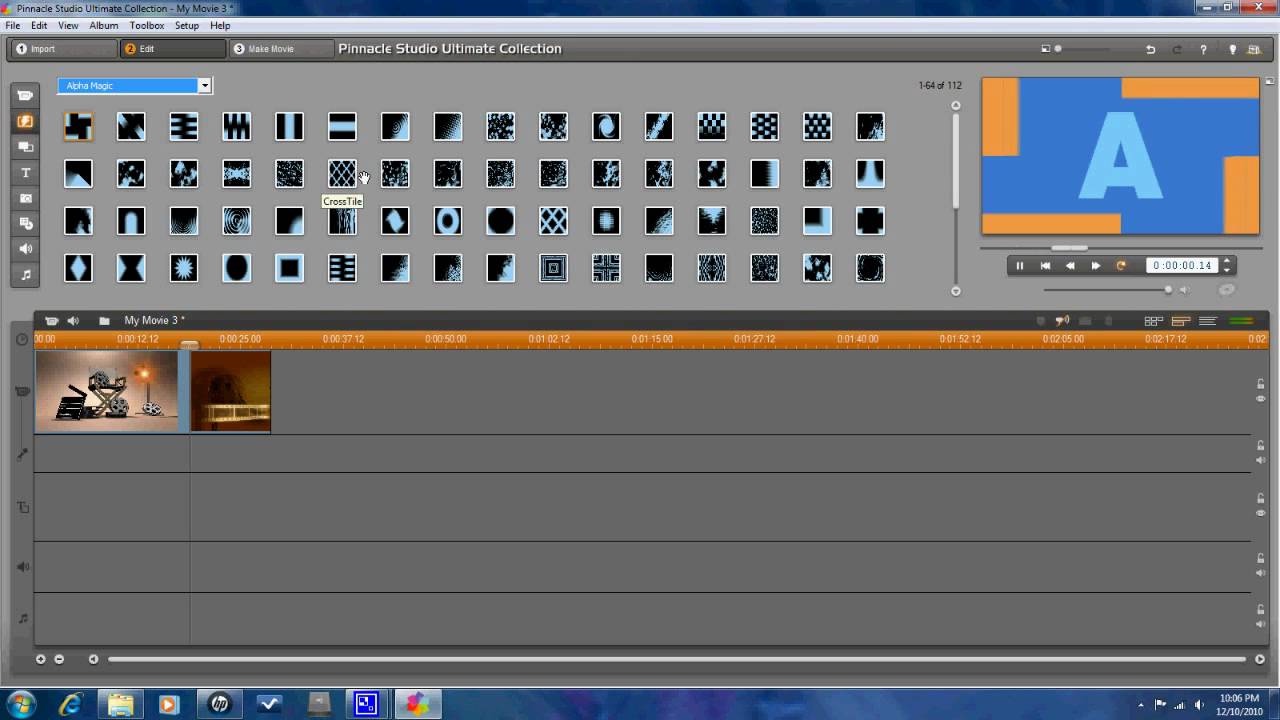Image resolution: width=1280 pixels, height=720 pixels.
Task: Open audio toolbox speaker icon in timeline header
Action: 73,321
